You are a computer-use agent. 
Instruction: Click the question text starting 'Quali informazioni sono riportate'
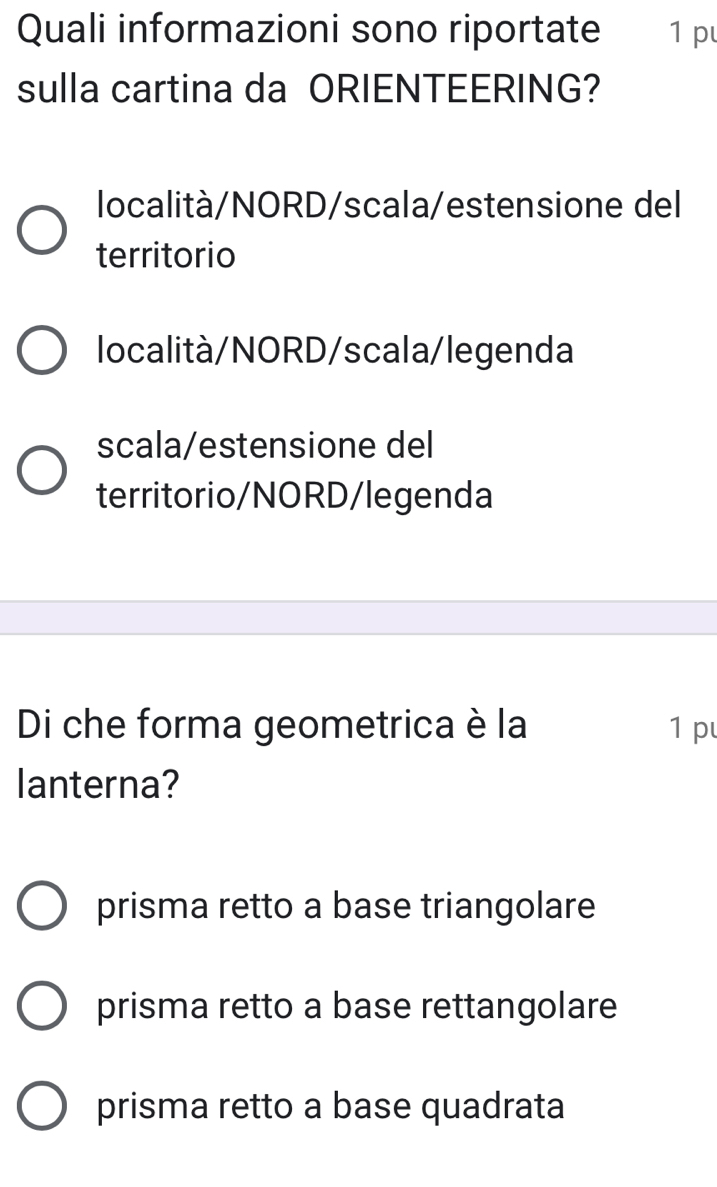tap(310, 30)
